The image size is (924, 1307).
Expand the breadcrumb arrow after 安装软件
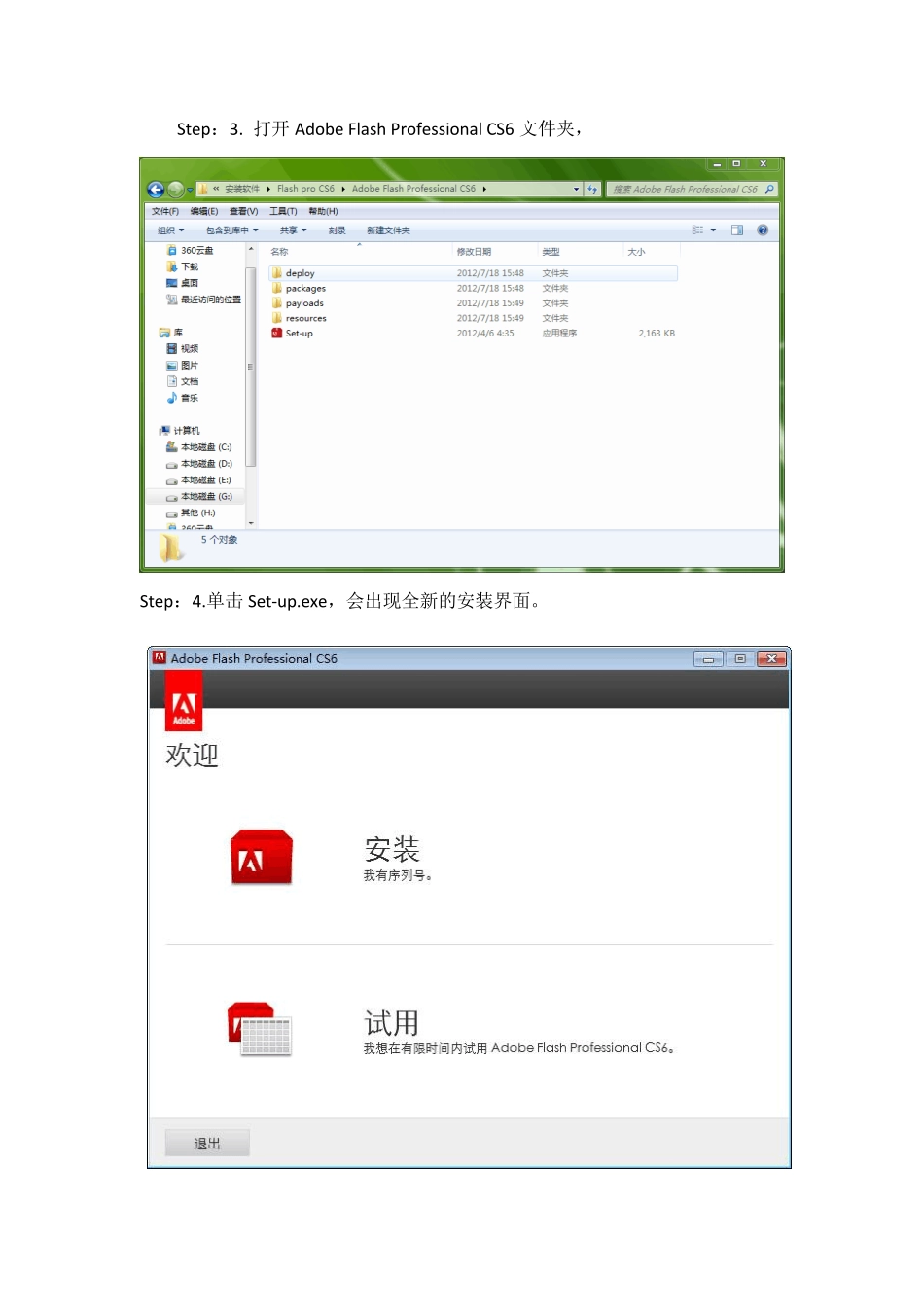tap(268, 189)
